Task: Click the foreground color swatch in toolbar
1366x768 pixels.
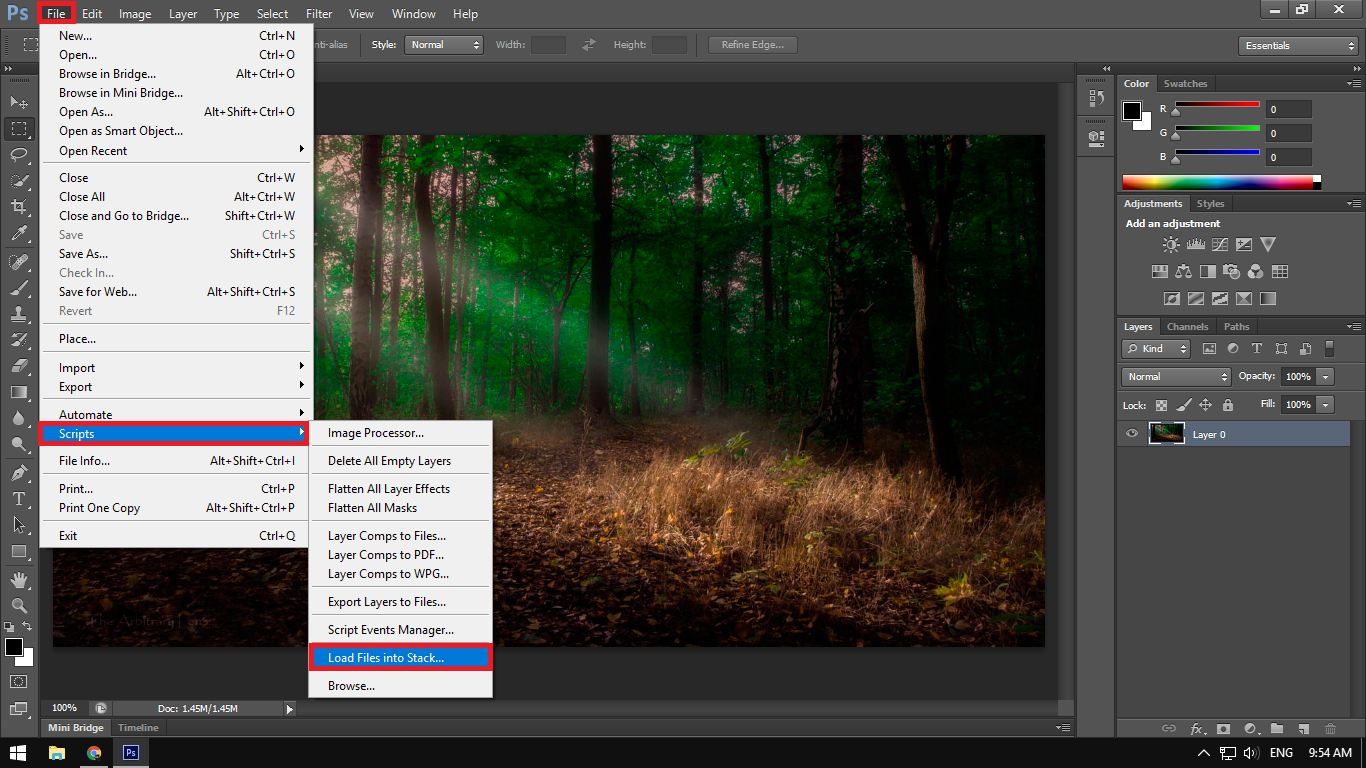Action: [x=13, y=647]
